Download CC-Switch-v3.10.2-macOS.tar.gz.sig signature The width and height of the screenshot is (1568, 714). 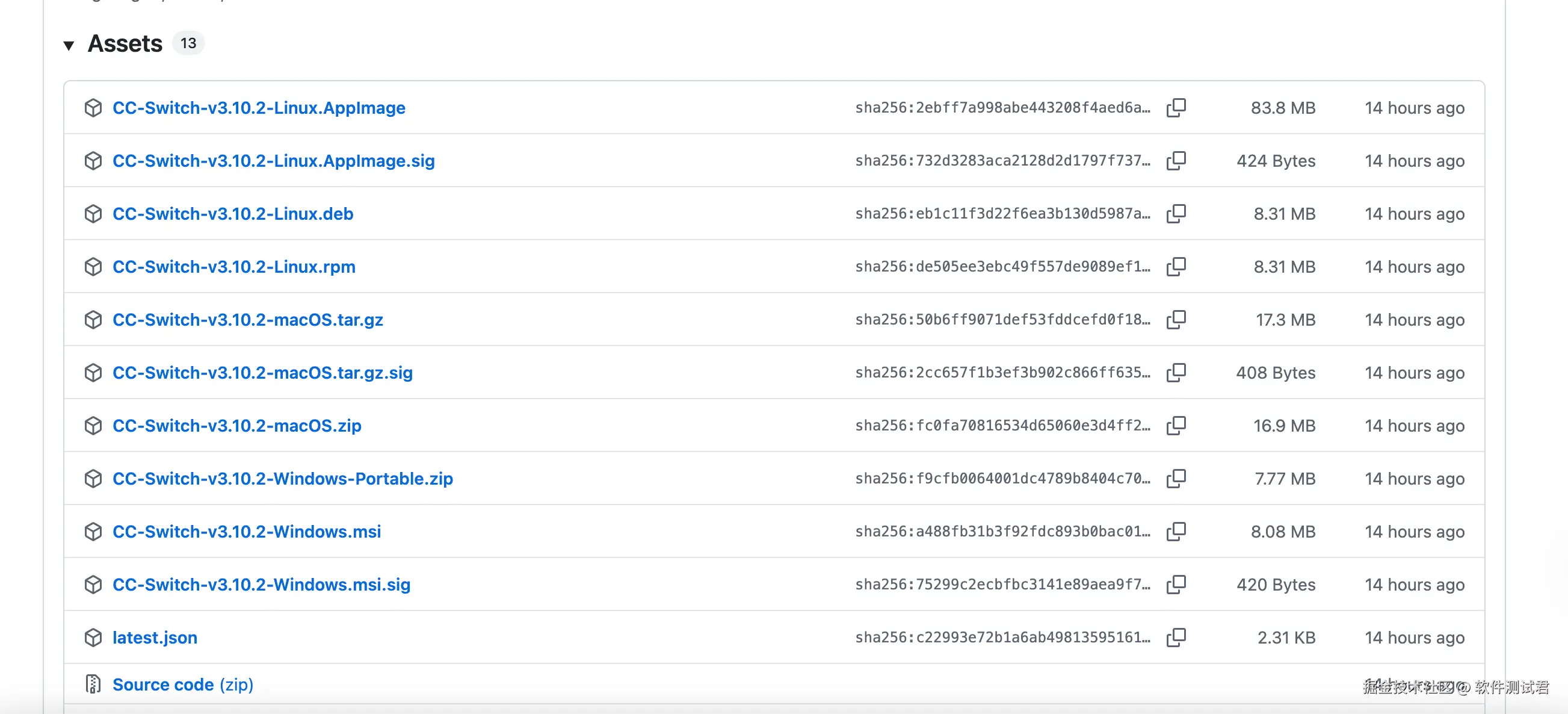(x=262, y=373)
